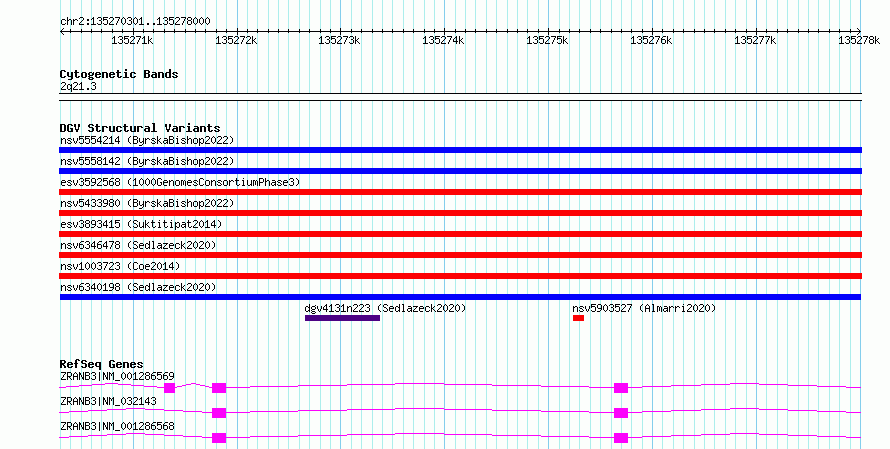
Task: Open variant esv3592568 (1000GenomesConsortiumPhase3) label
Action: [x=180, y=182]
